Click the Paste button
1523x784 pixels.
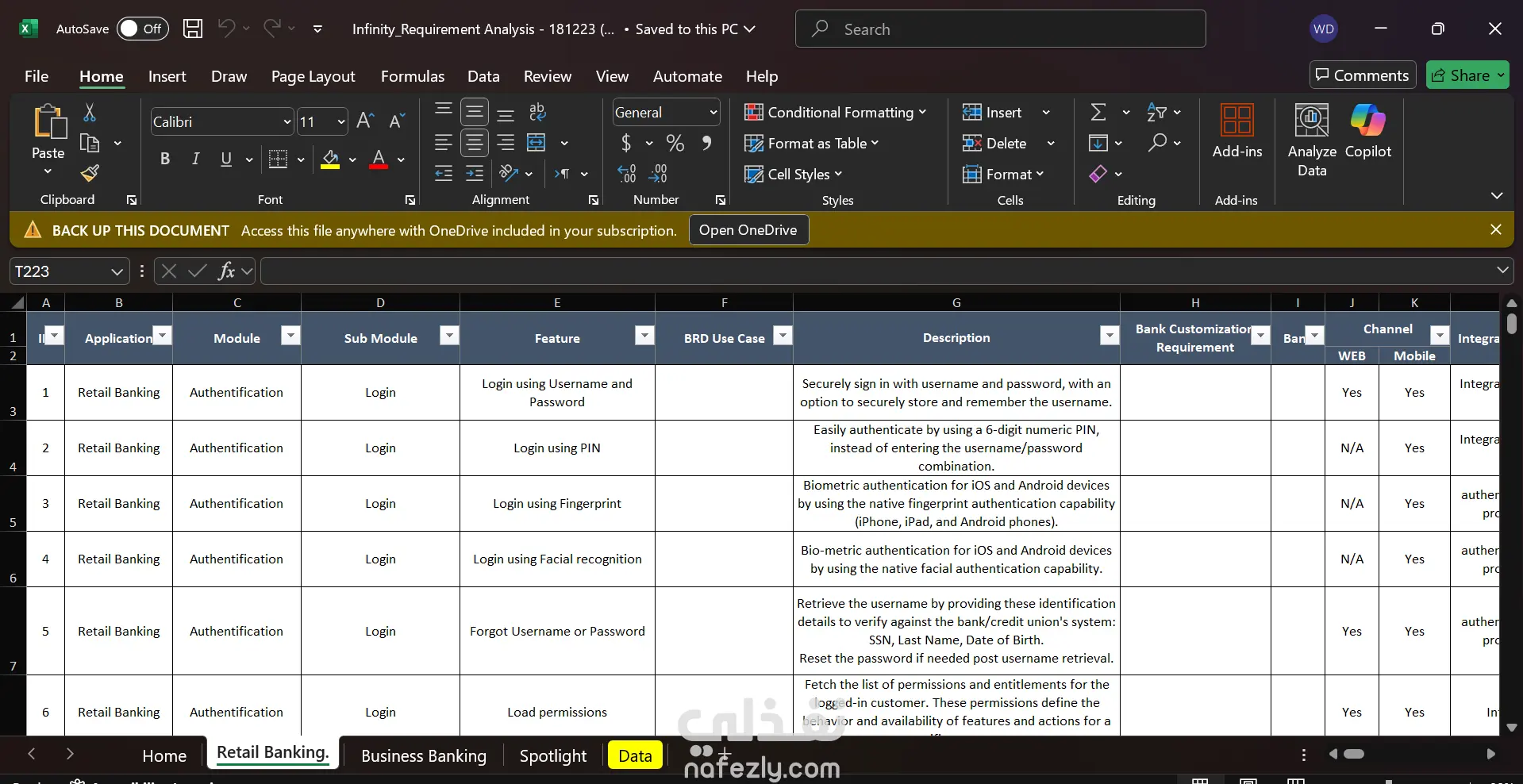coord(48,140)
